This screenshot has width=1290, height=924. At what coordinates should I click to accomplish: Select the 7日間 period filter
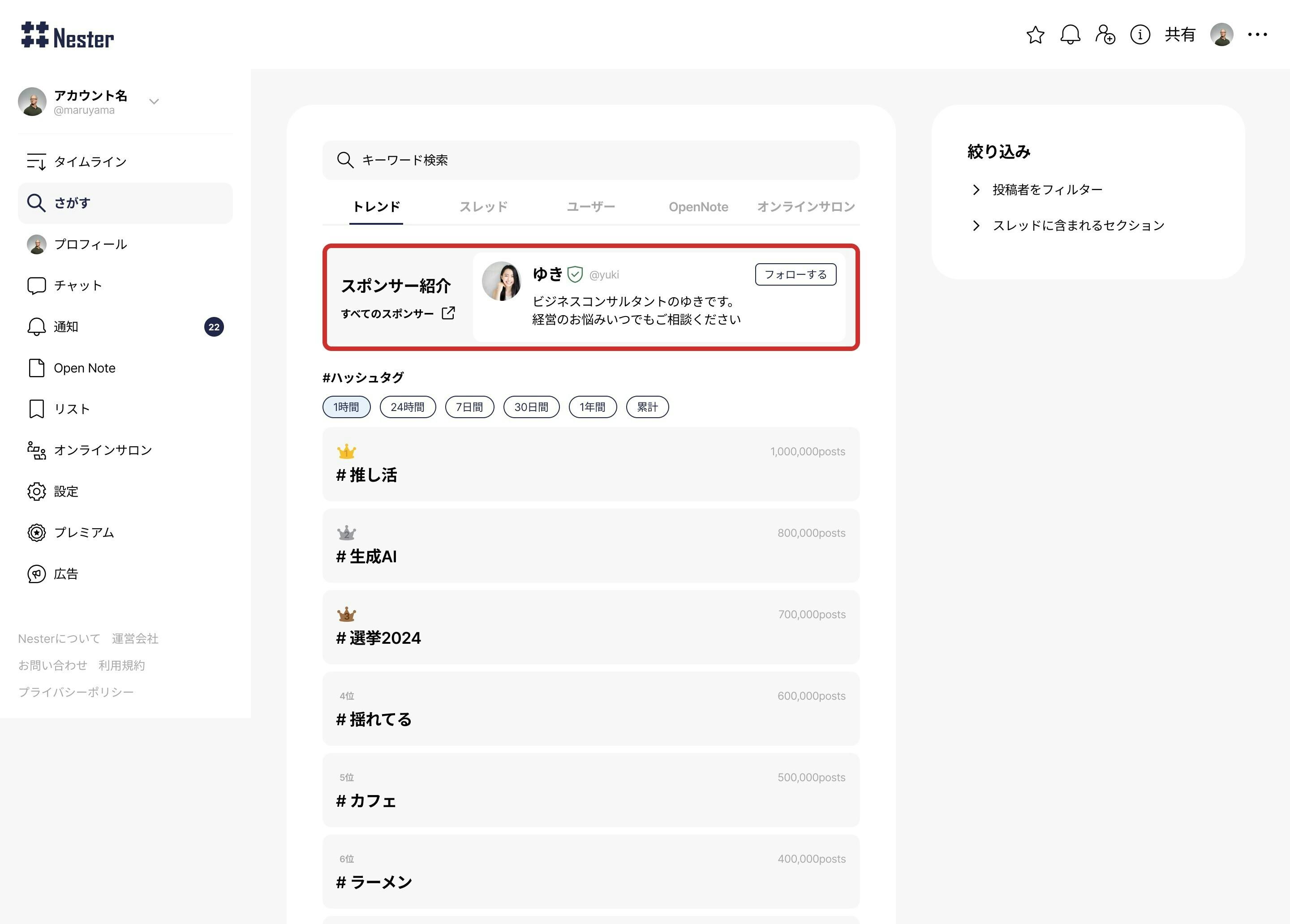point(469,407)
